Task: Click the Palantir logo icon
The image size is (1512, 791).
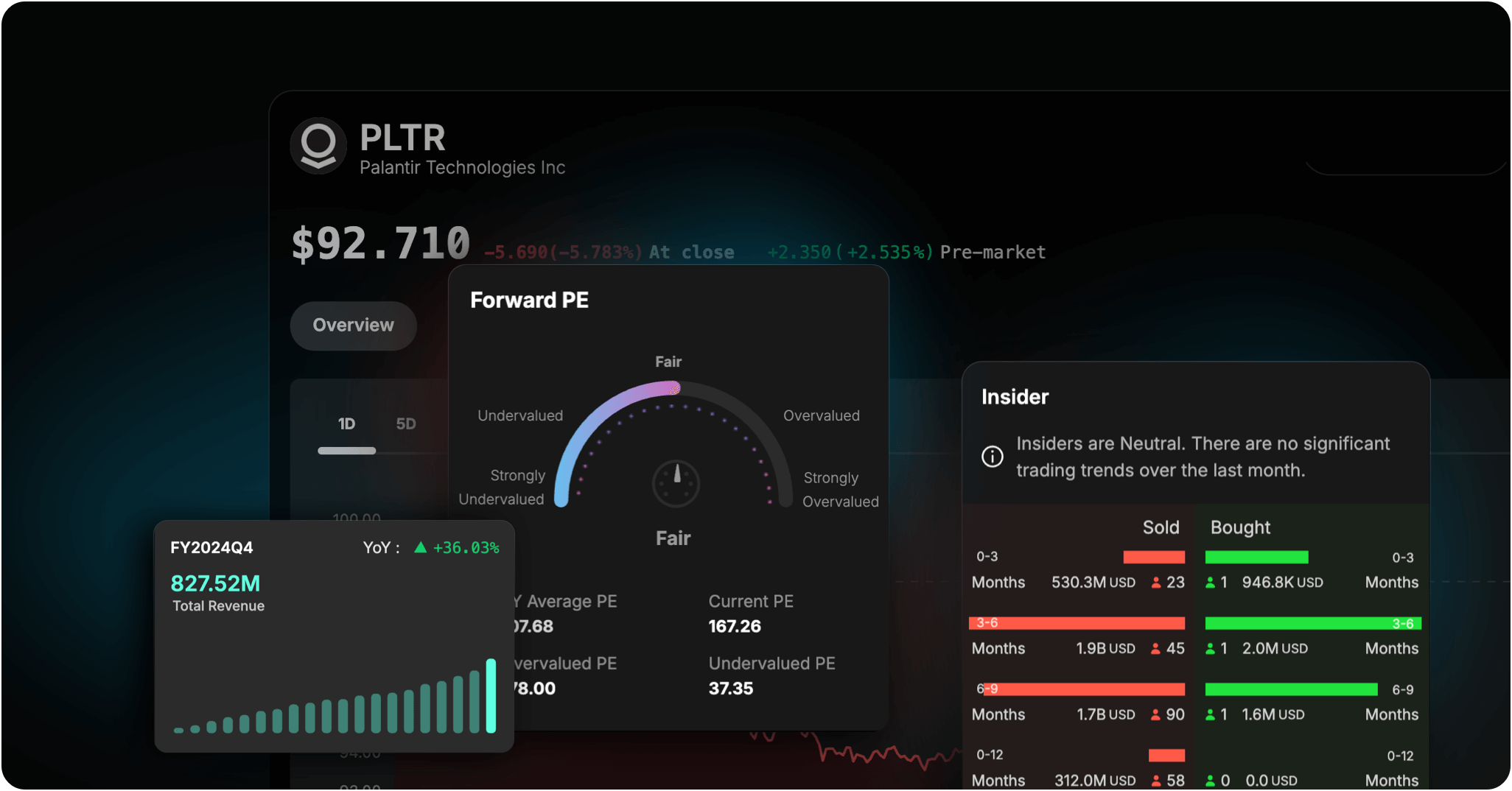Action: pyautogui.click(x=319, y=145)
